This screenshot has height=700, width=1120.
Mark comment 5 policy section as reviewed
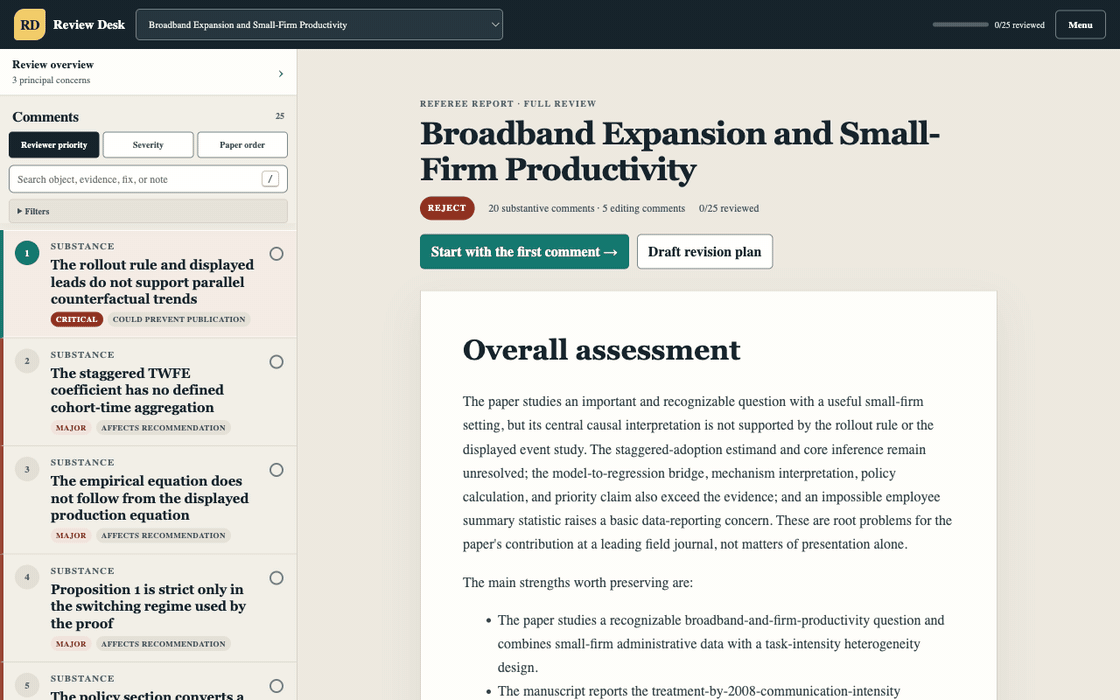pyautogui.click(x=276, y=686)
